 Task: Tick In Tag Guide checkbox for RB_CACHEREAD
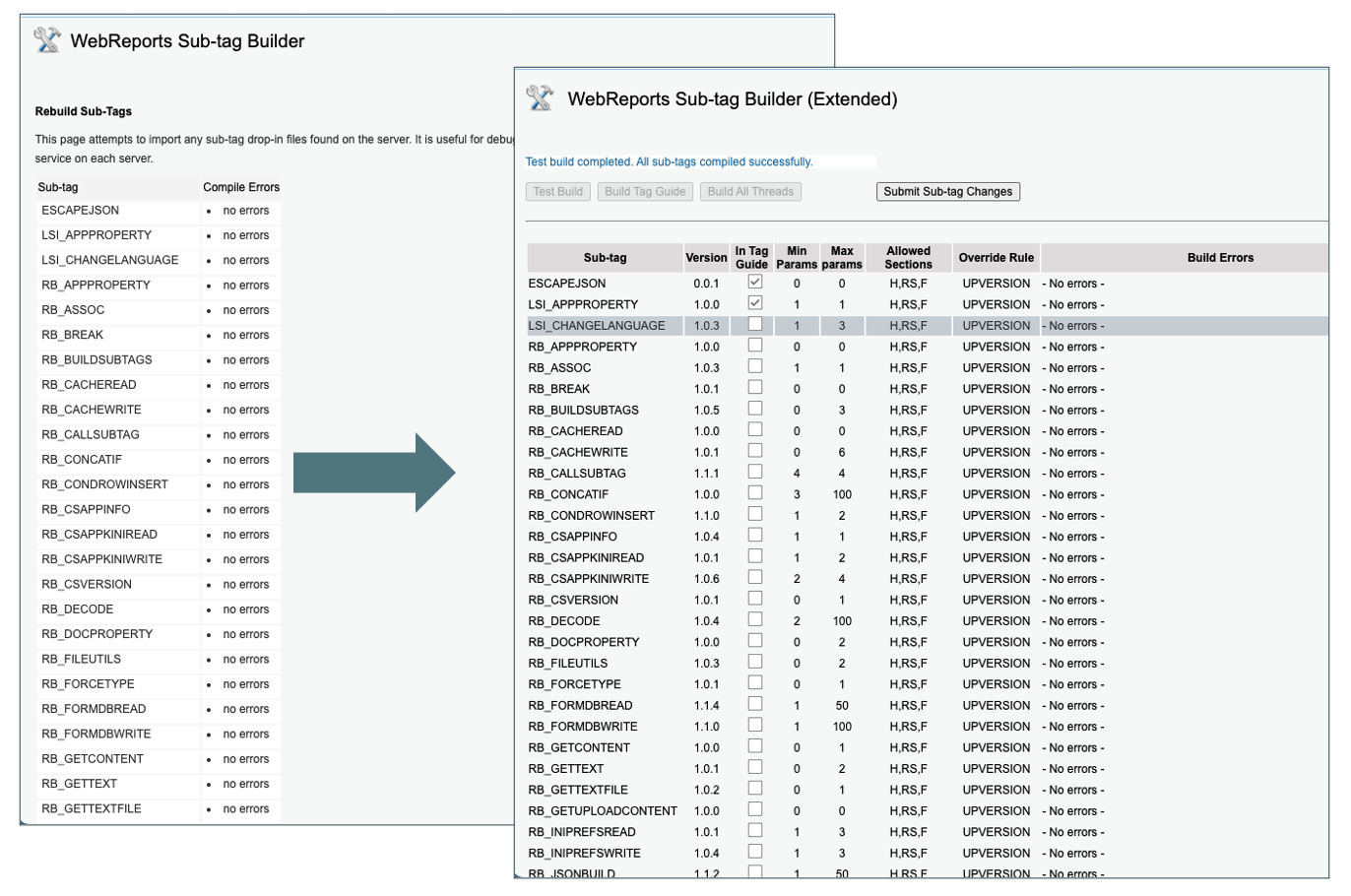click(755, 429)
